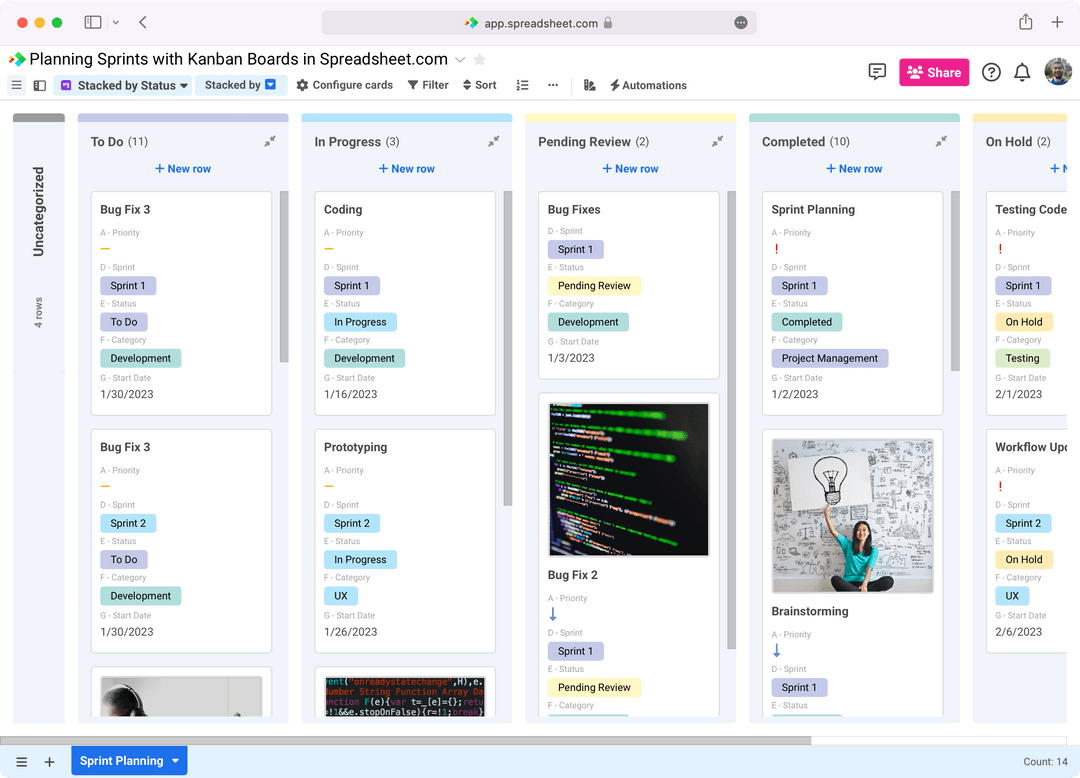The width and height of the screenshot is (1080, 778).
Task: Expand the document title chevron
Action: click(x=459, y=59)
